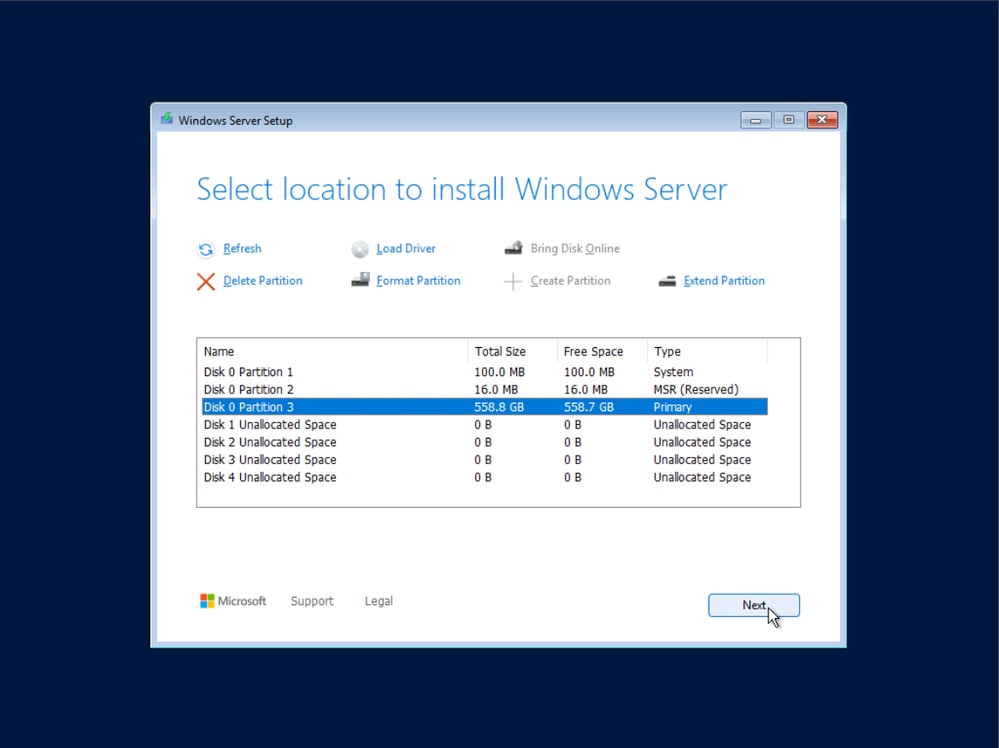Select Disk 3 Unallocated Space
This screenshot has height=748, width=999.
tap(270, 459)
